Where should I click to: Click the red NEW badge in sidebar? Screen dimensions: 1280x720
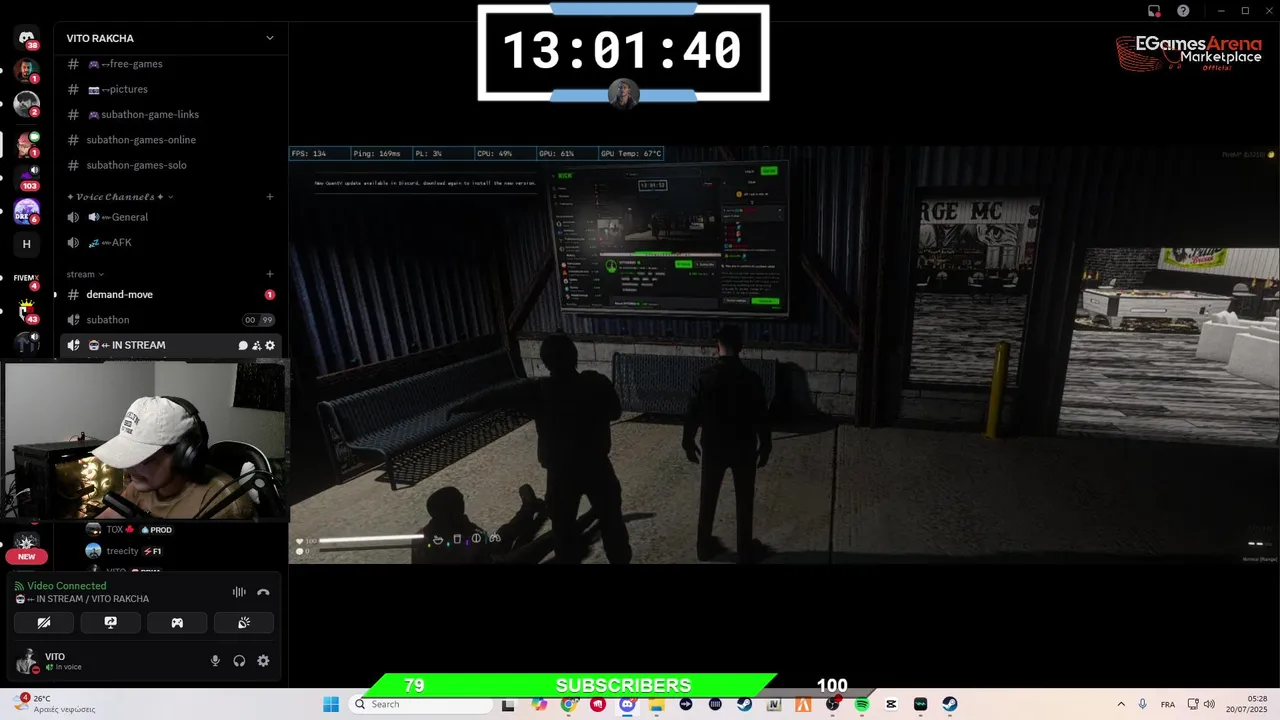[x=27, y=557]
